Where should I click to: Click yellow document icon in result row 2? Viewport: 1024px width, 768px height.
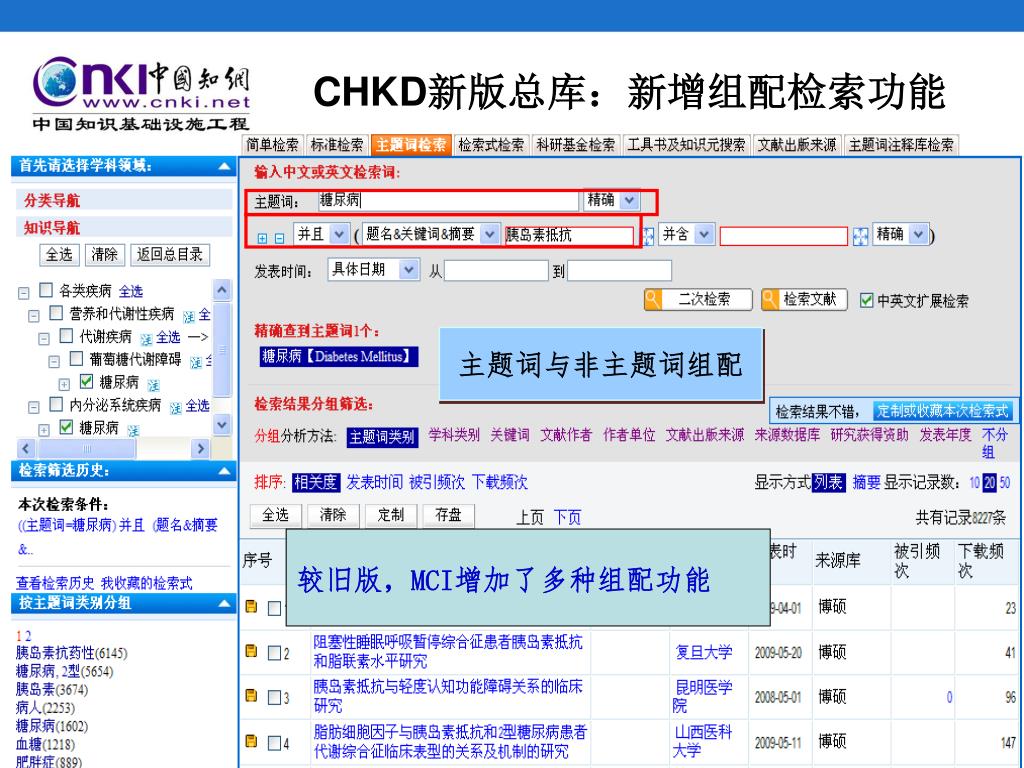251,651
